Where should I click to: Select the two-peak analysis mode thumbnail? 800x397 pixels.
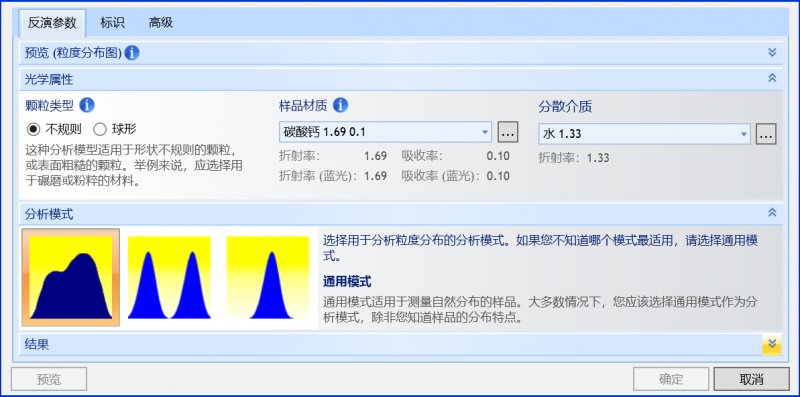click(169, 278)
